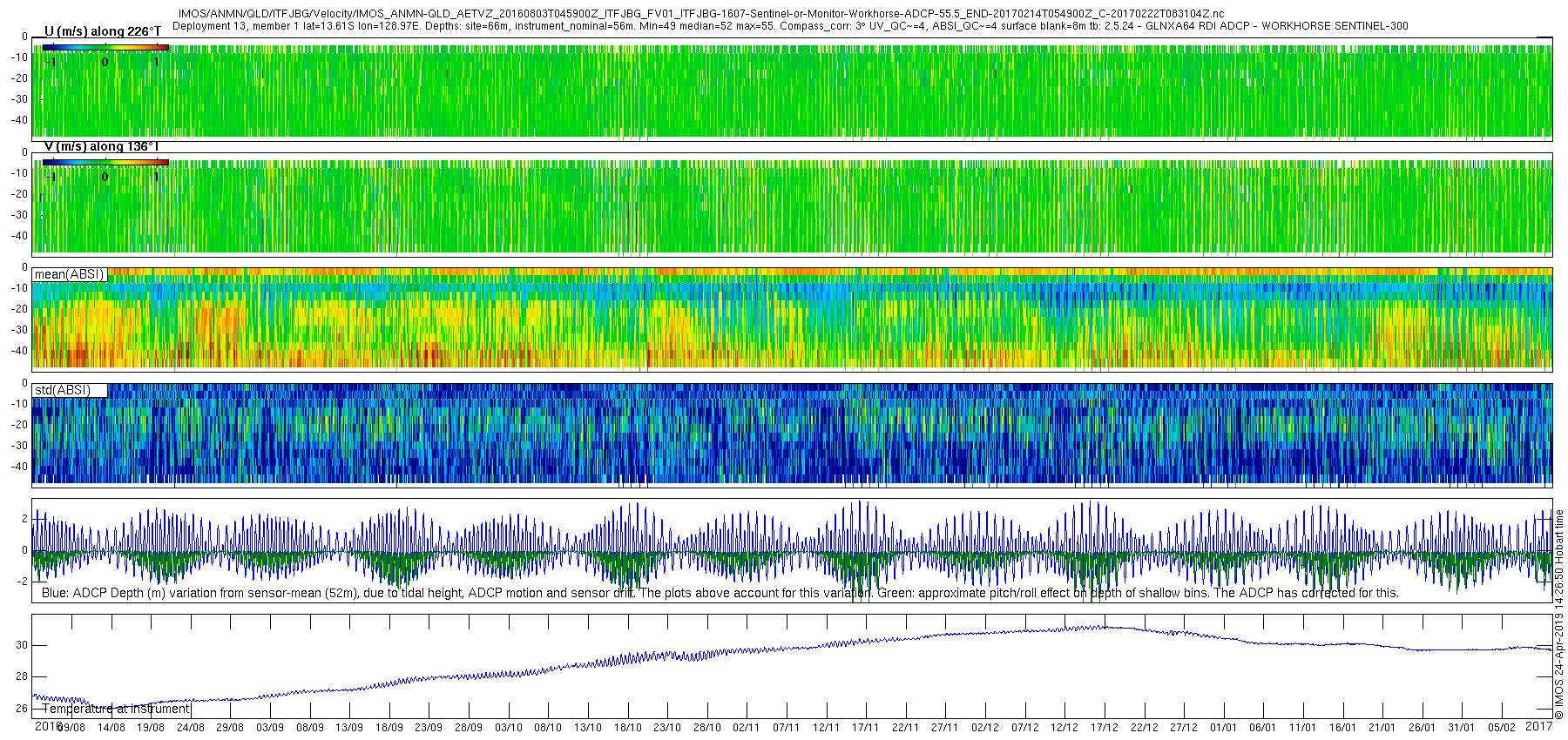Click the 'V (m/s) along 136°T' label
The width and height of the screenshot is (1568, 740).
pos(101,146)
